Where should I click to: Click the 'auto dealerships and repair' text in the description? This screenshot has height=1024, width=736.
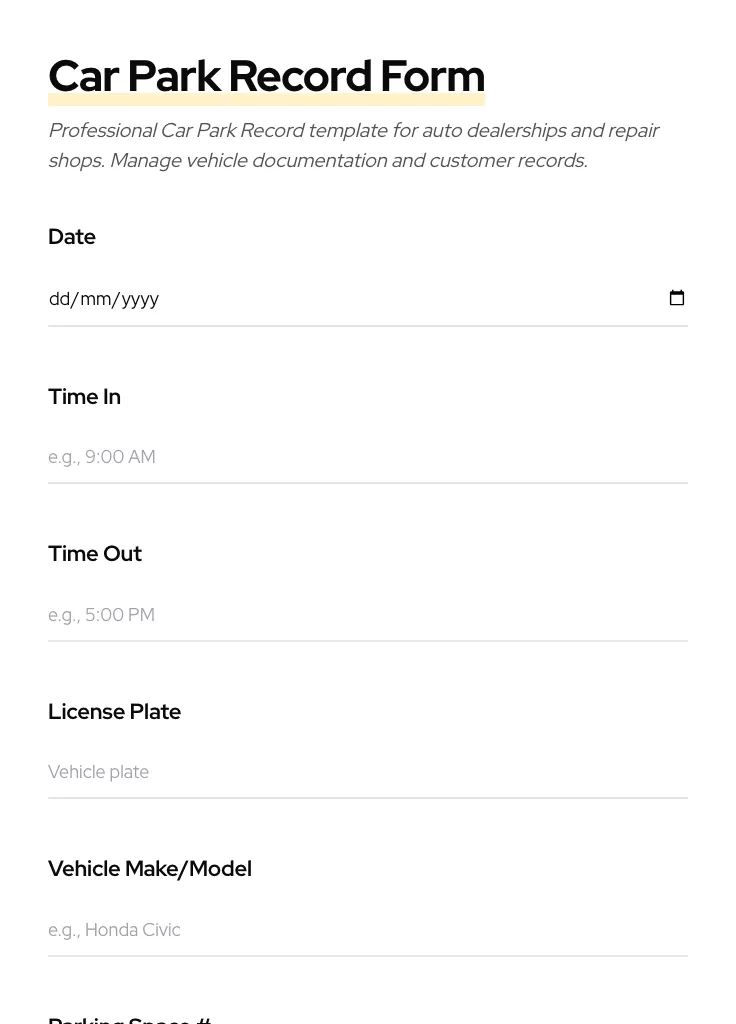(540, 131)
